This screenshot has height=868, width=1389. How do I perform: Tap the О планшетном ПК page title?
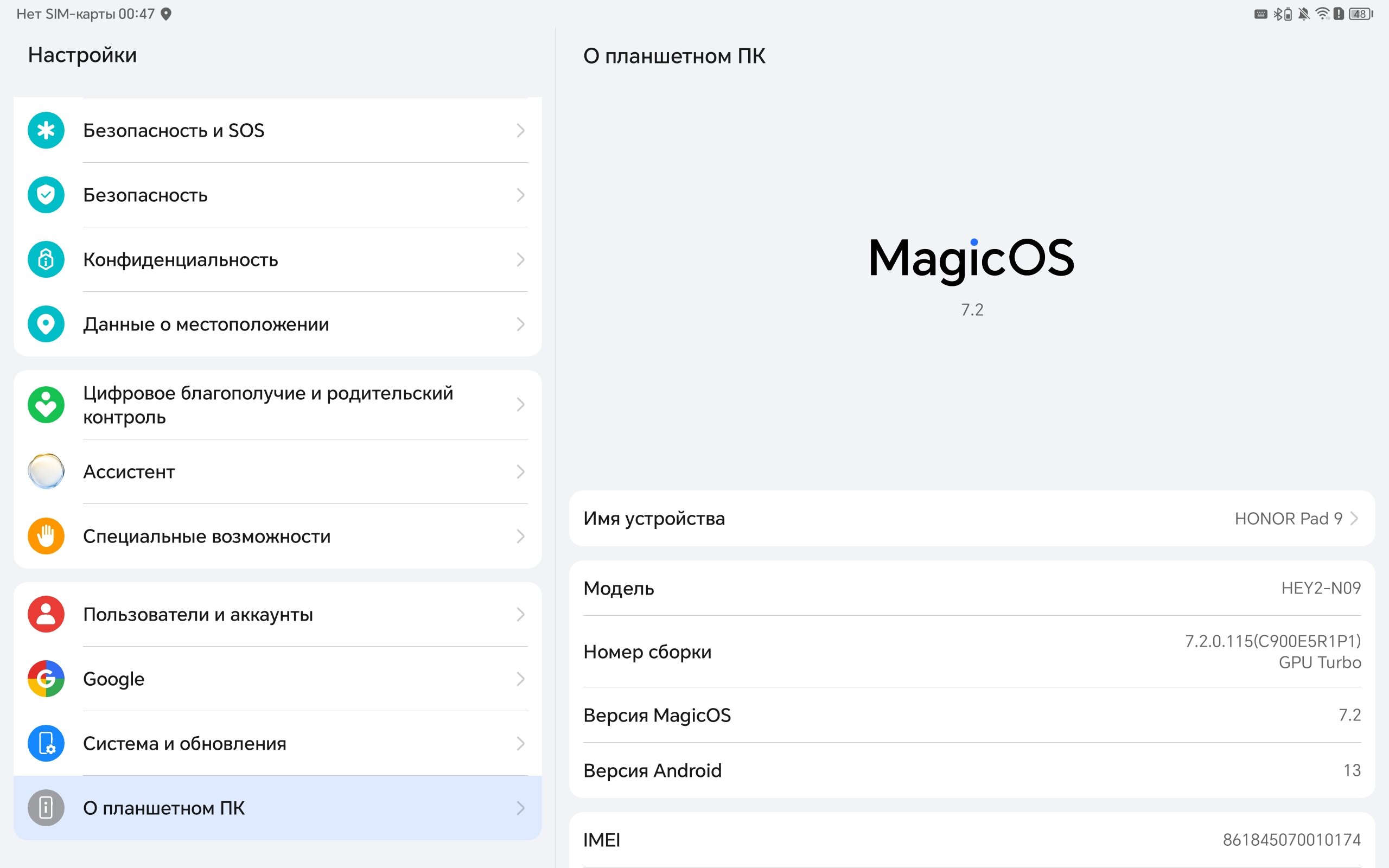tap(674, 56)
